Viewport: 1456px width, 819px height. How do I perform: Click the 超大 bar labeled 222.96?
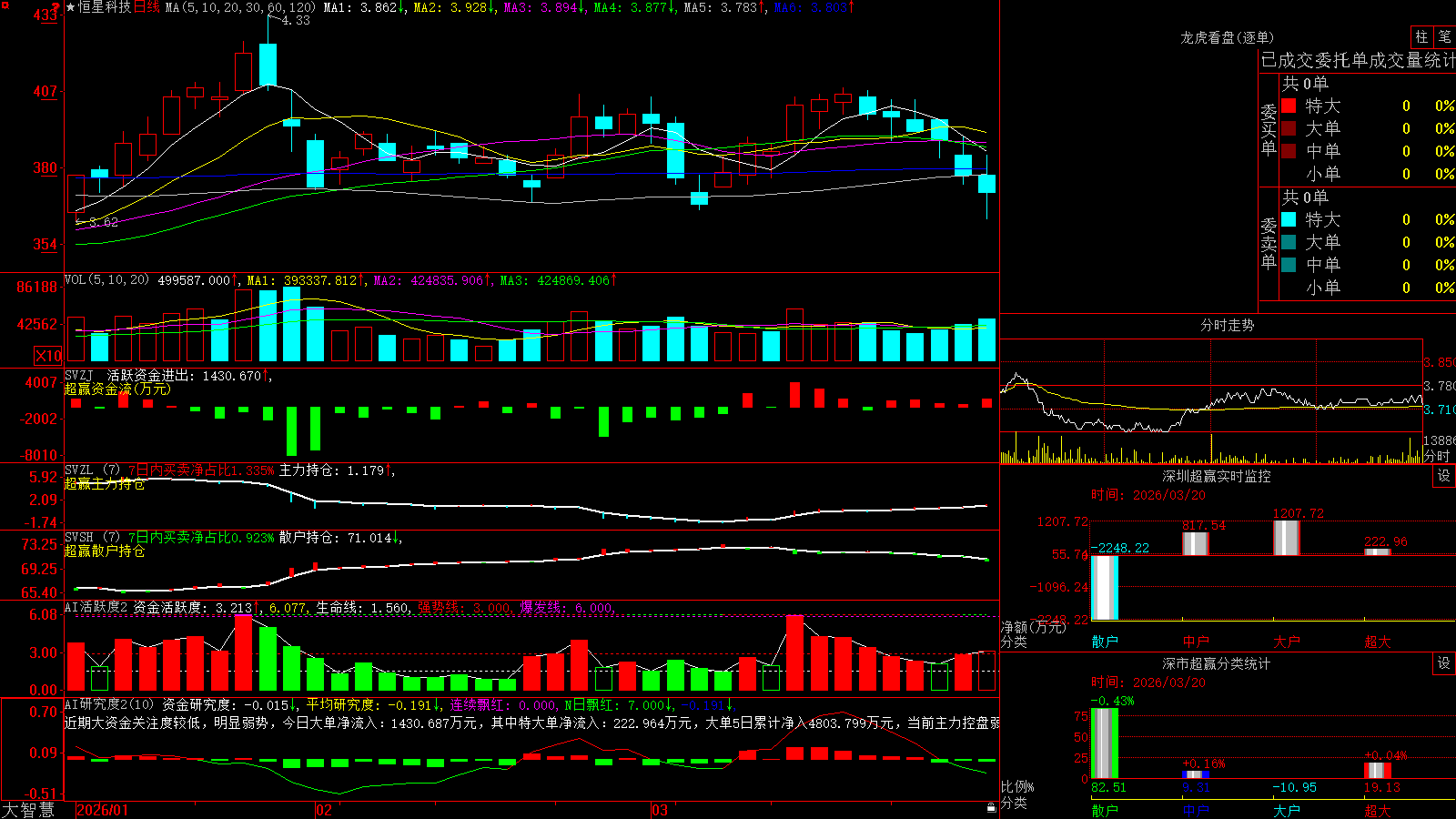[x=1378, y=551]
